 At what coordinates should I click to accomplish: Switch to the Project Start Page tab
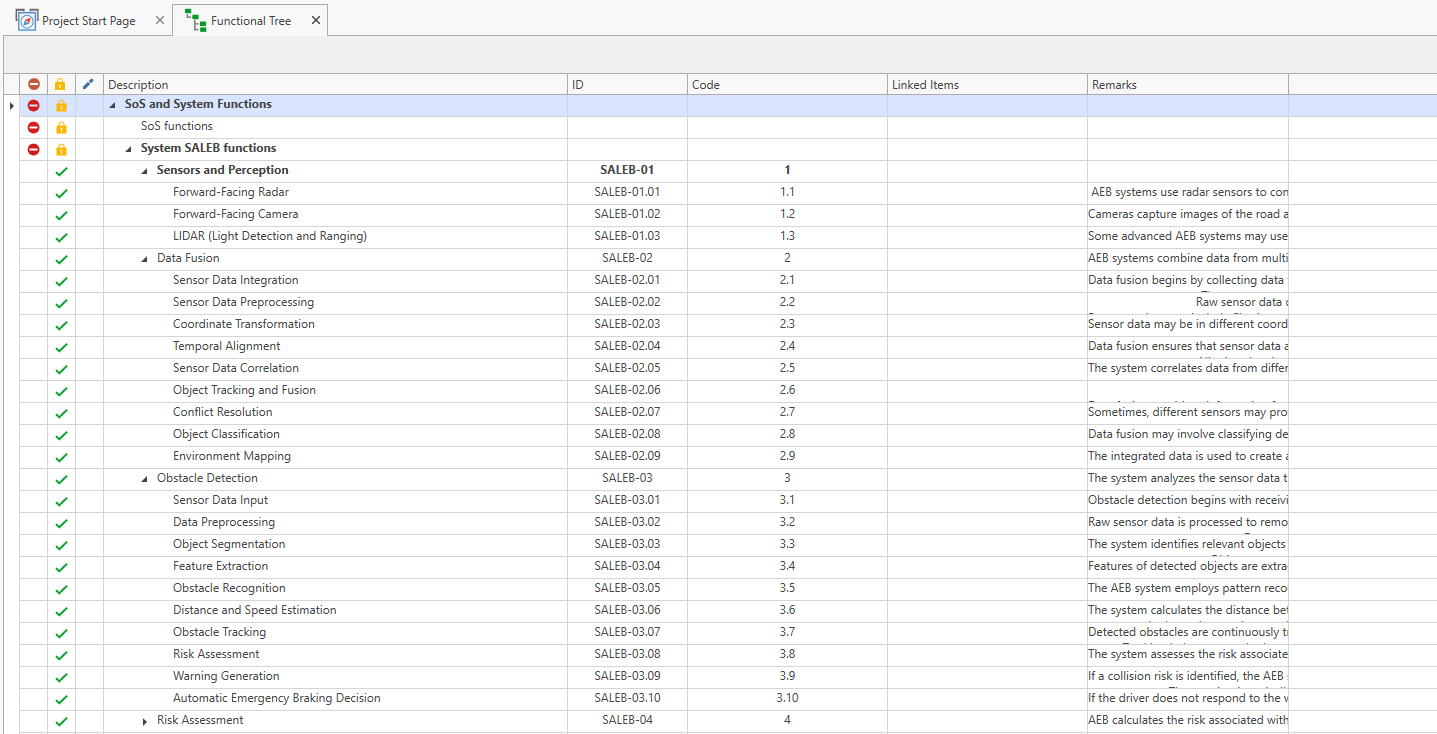point(88,21)
